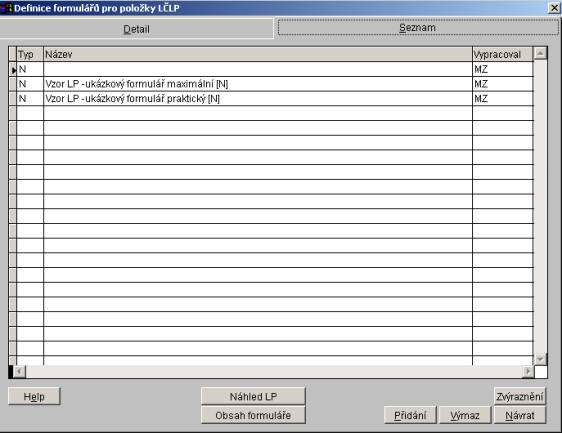Delete record using Výmaz button

pyautogui.click(x=465, y=415)
